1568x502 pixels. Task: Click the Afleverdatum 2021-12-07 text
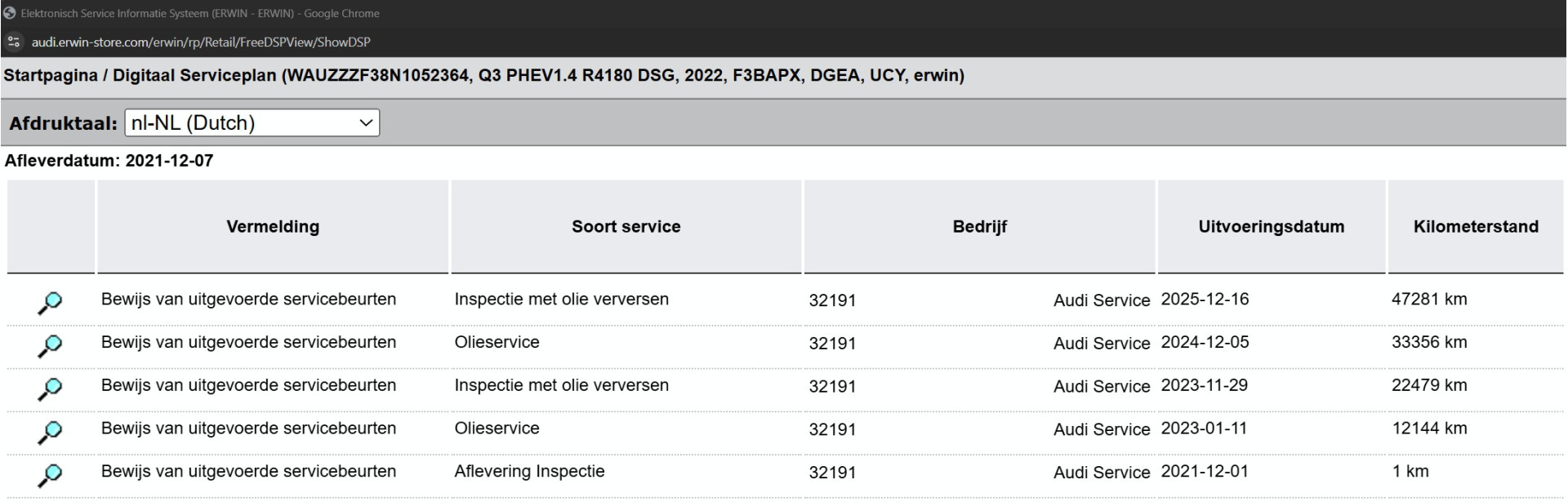tap(109, 161)
